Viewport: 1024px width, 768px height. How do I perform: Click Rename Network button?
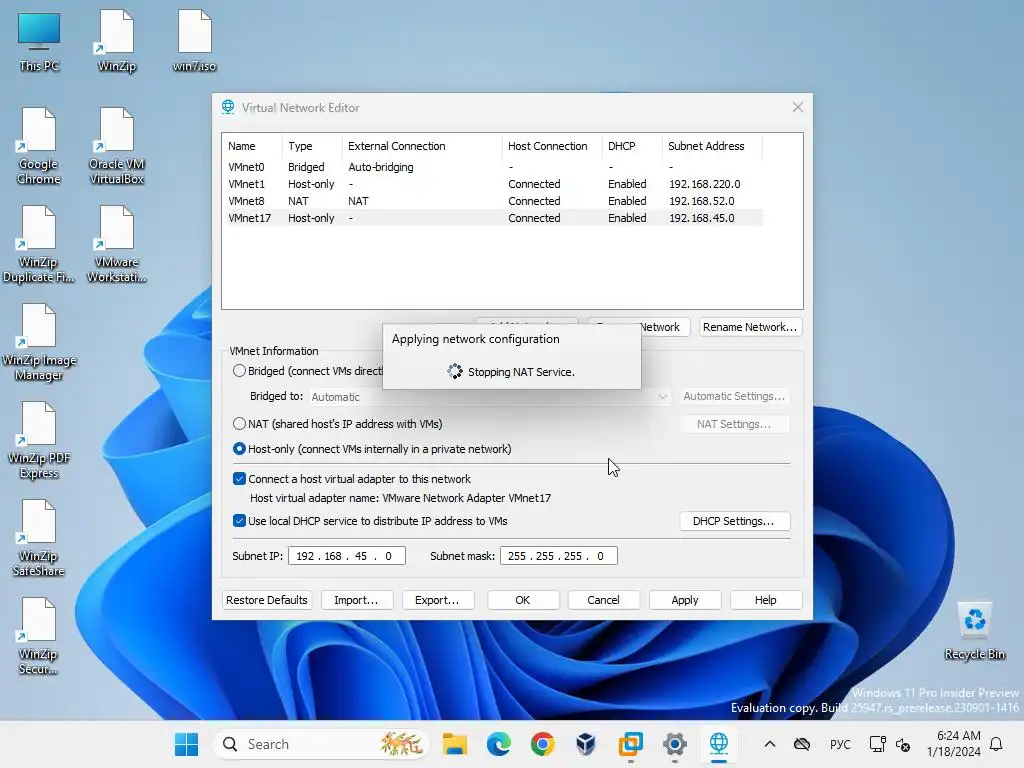[750, 327]
